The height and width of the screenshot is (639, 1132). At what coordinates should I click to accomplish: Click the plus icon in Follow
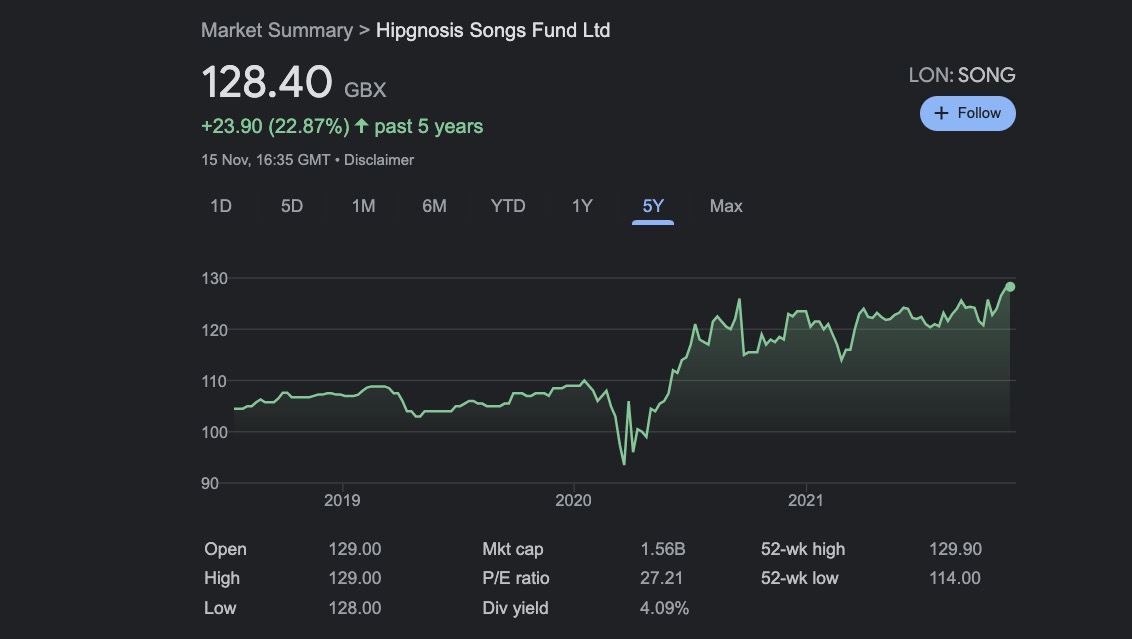pyautogui.click(x=941, y=113)
